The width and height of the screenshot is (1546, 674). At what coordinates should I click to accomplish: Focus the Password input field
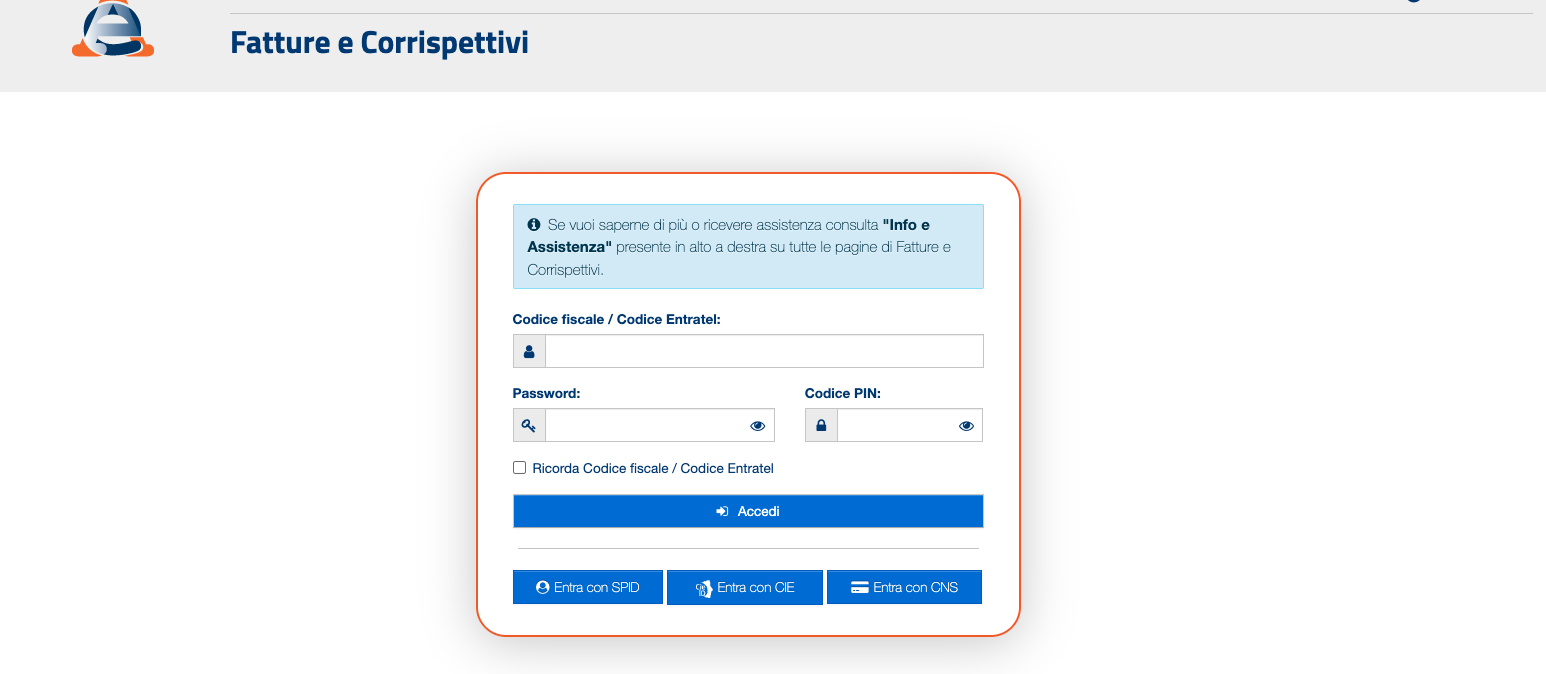point(645,426)
